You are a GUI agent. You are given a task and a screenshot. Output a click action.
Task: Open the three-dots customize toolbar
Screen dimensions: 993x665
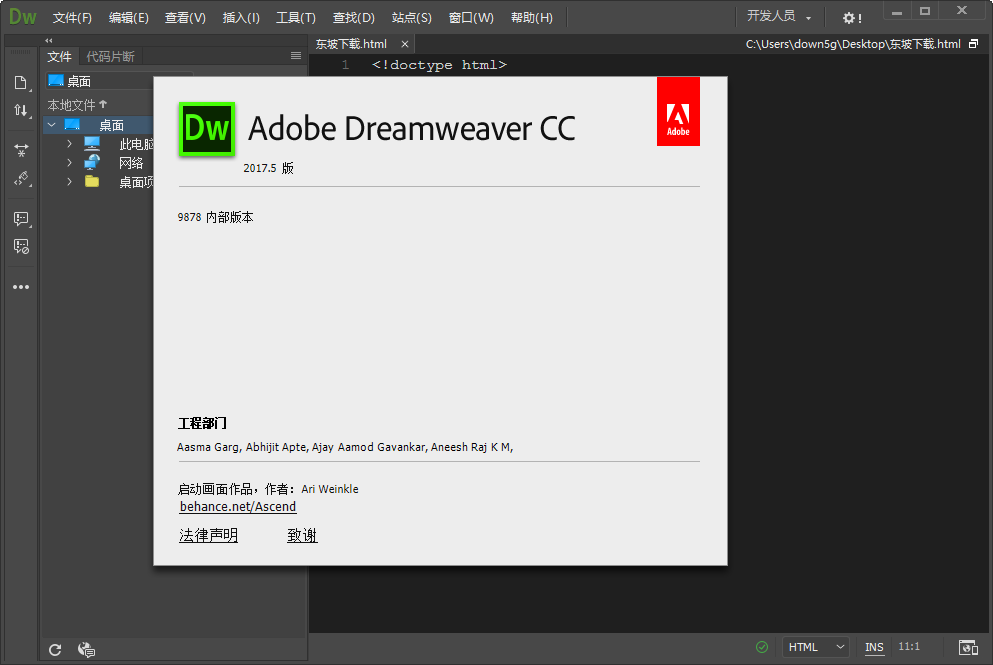21,287
